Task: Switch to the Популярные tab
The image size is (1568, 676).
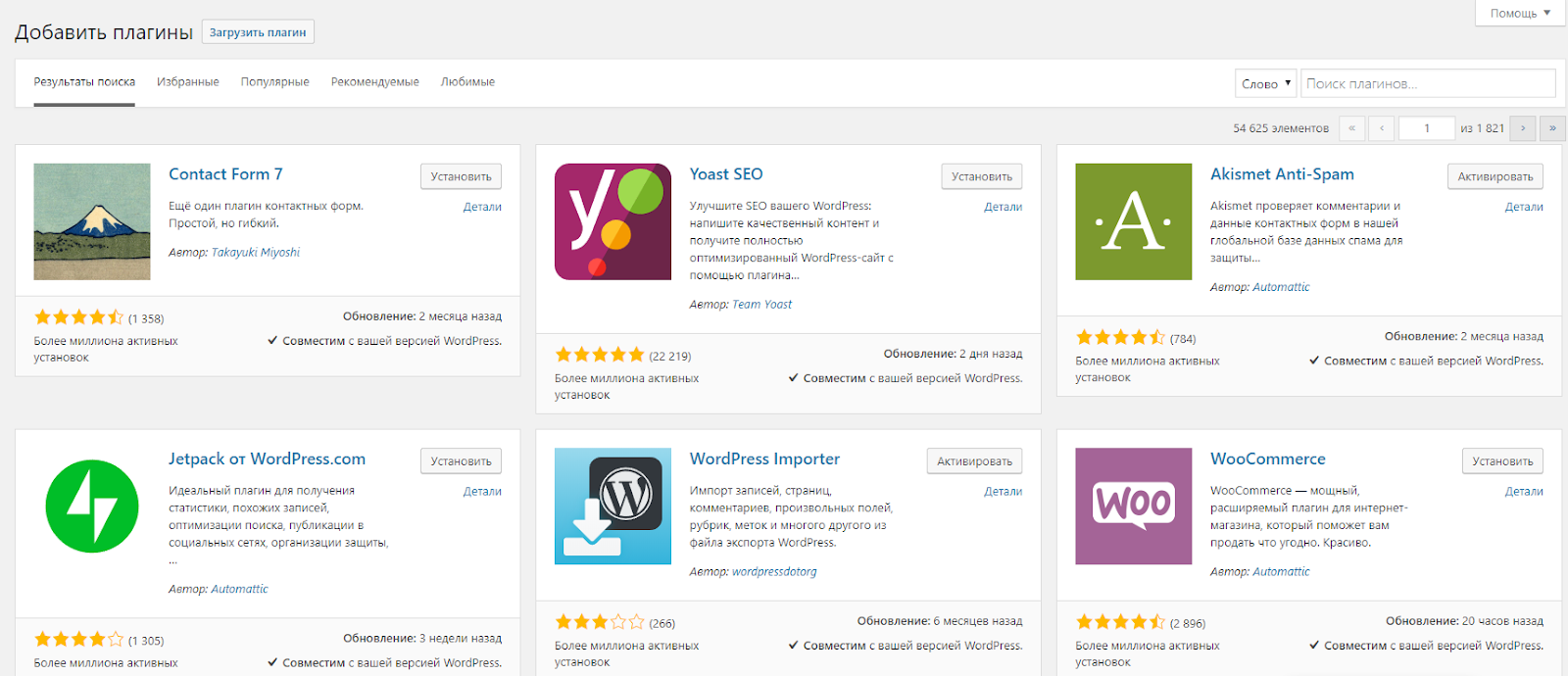Action: coord(274,82)
